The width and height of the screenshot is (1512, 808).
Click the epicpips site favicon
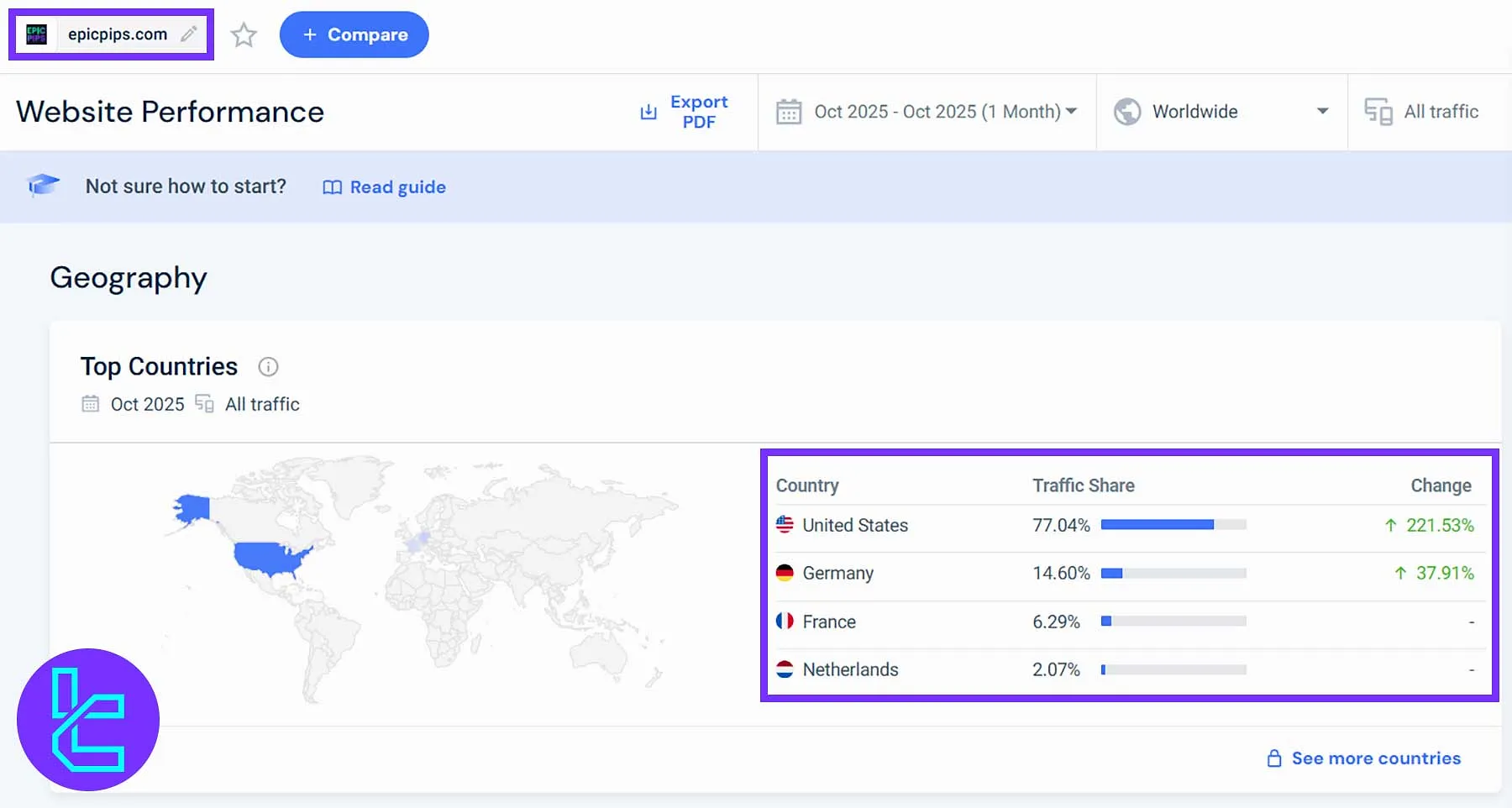[37, 34]
